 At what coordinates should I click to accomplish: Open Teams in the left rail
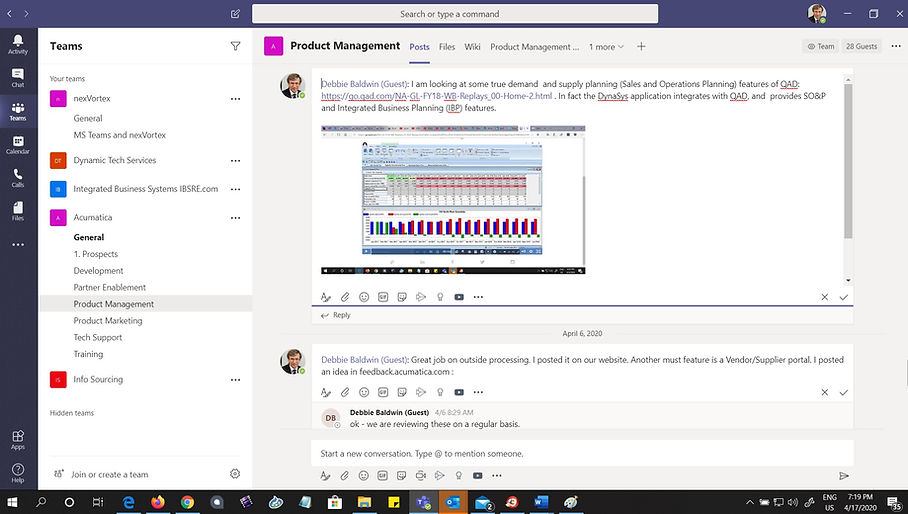[18, 111]
